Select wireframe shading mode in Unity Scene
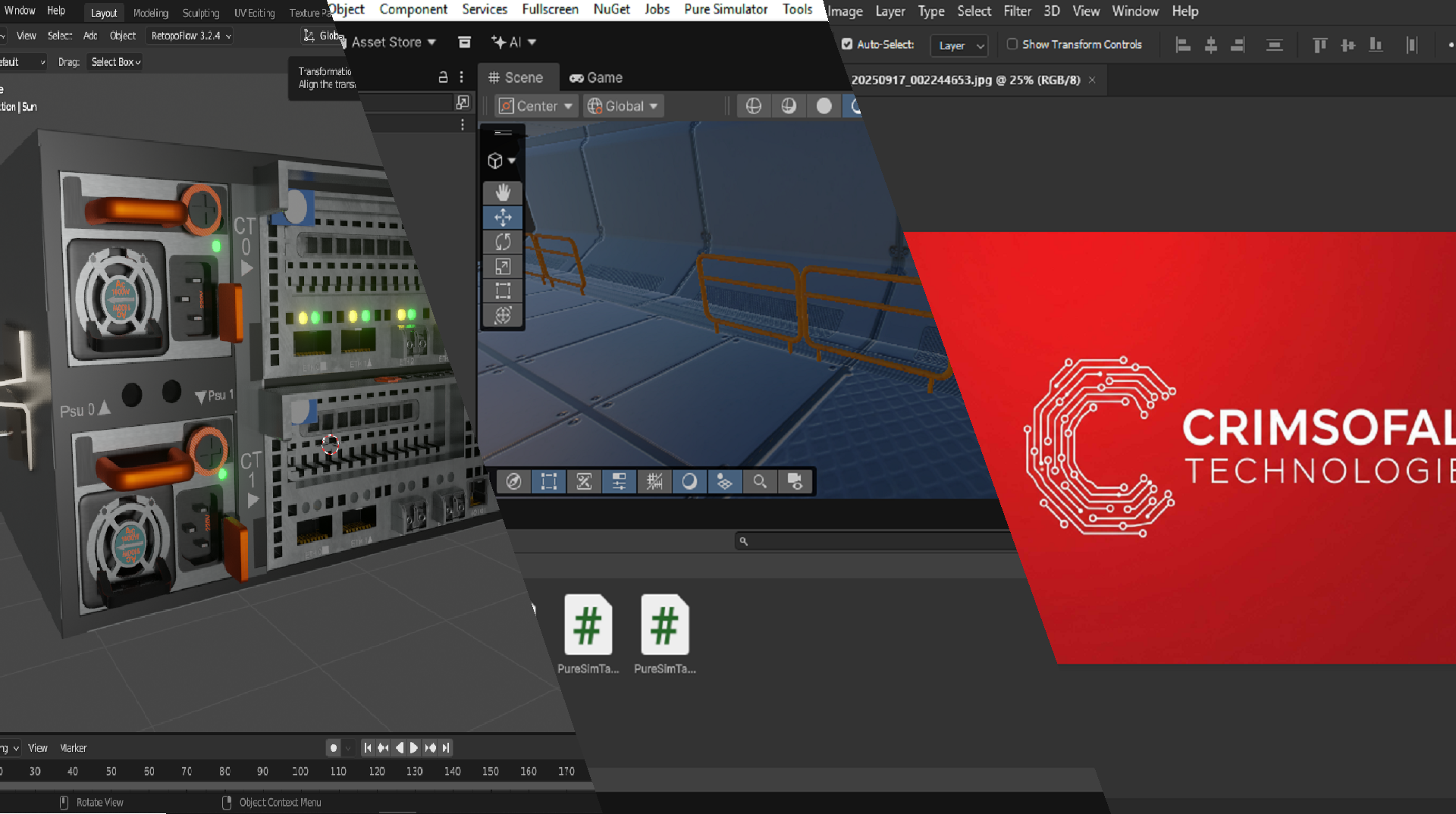 click(753, 106)
